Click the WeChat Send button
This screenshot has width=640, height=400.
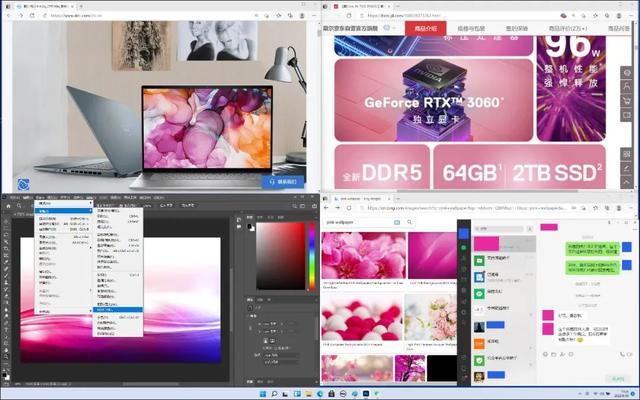coord(618,378)
